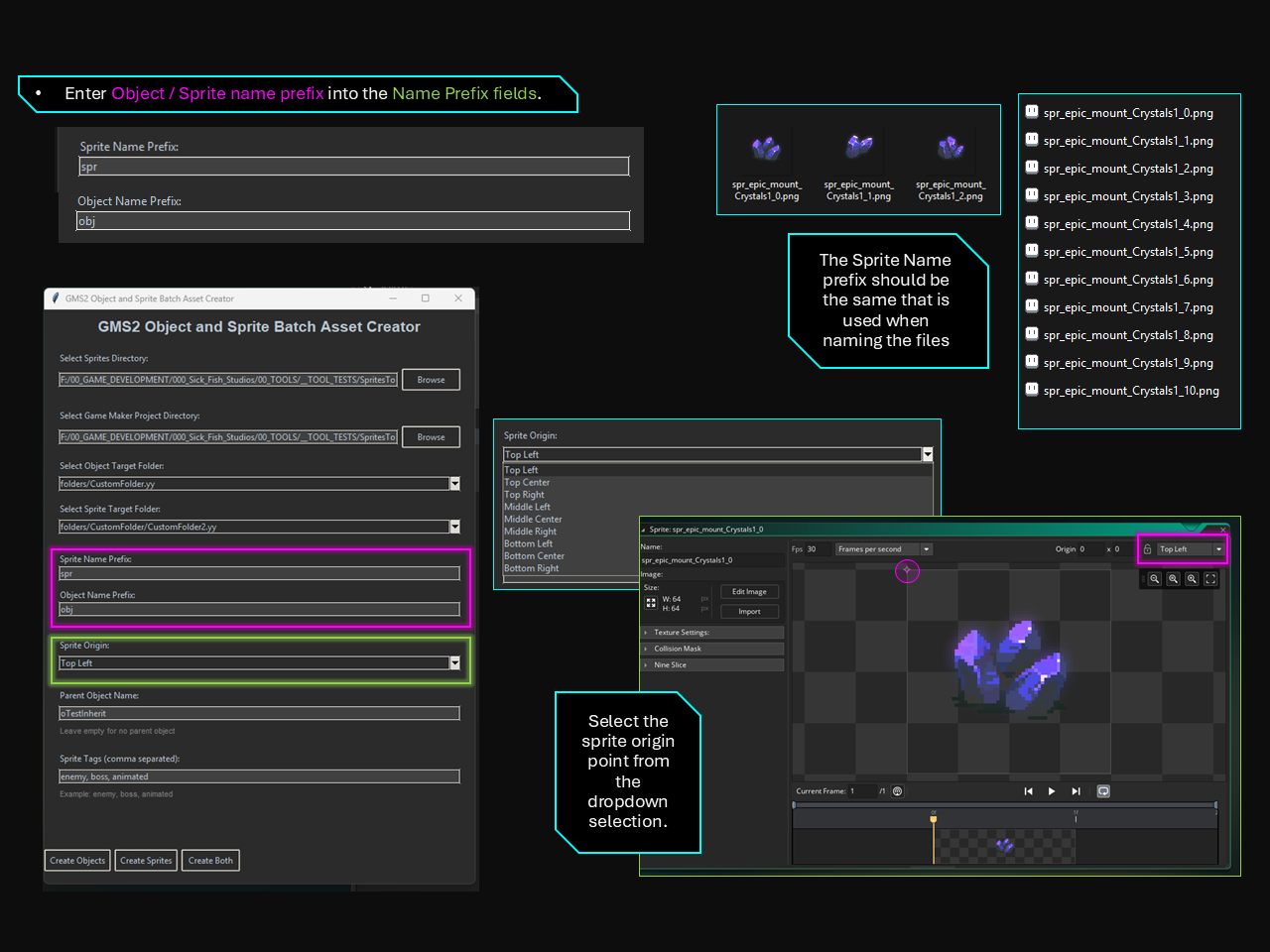Click the file icon beside spr_epic_mount_Crystals1_2.png in the list

[1032, 168]
